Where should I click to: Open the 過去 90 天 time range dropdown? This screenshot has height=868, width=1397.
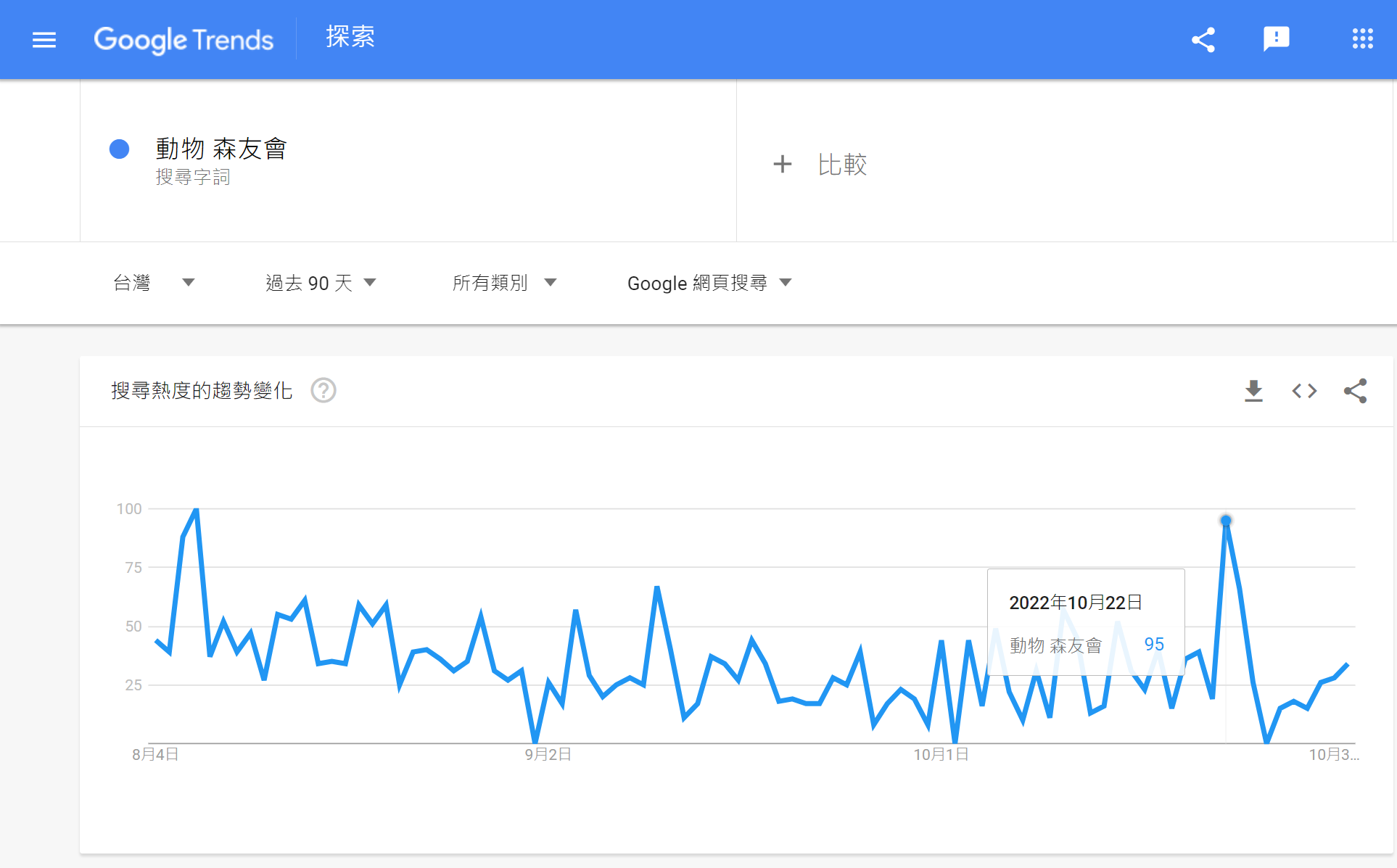[321, 283]
